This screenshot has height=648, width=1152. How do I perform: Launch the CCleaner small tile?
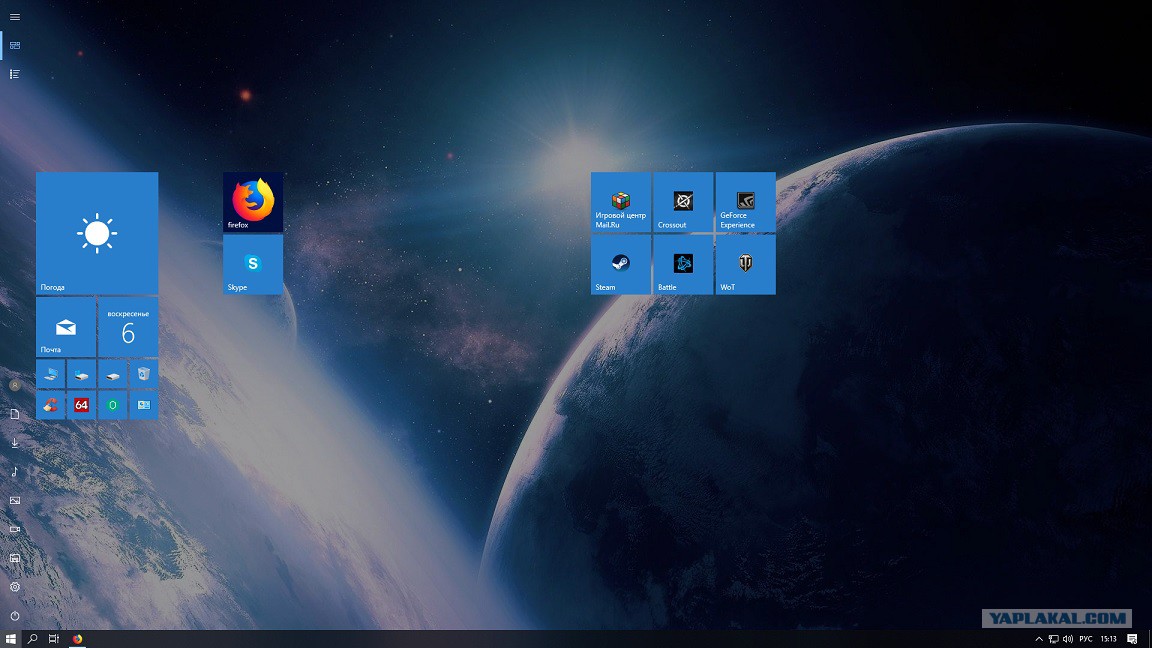[51, 405]
